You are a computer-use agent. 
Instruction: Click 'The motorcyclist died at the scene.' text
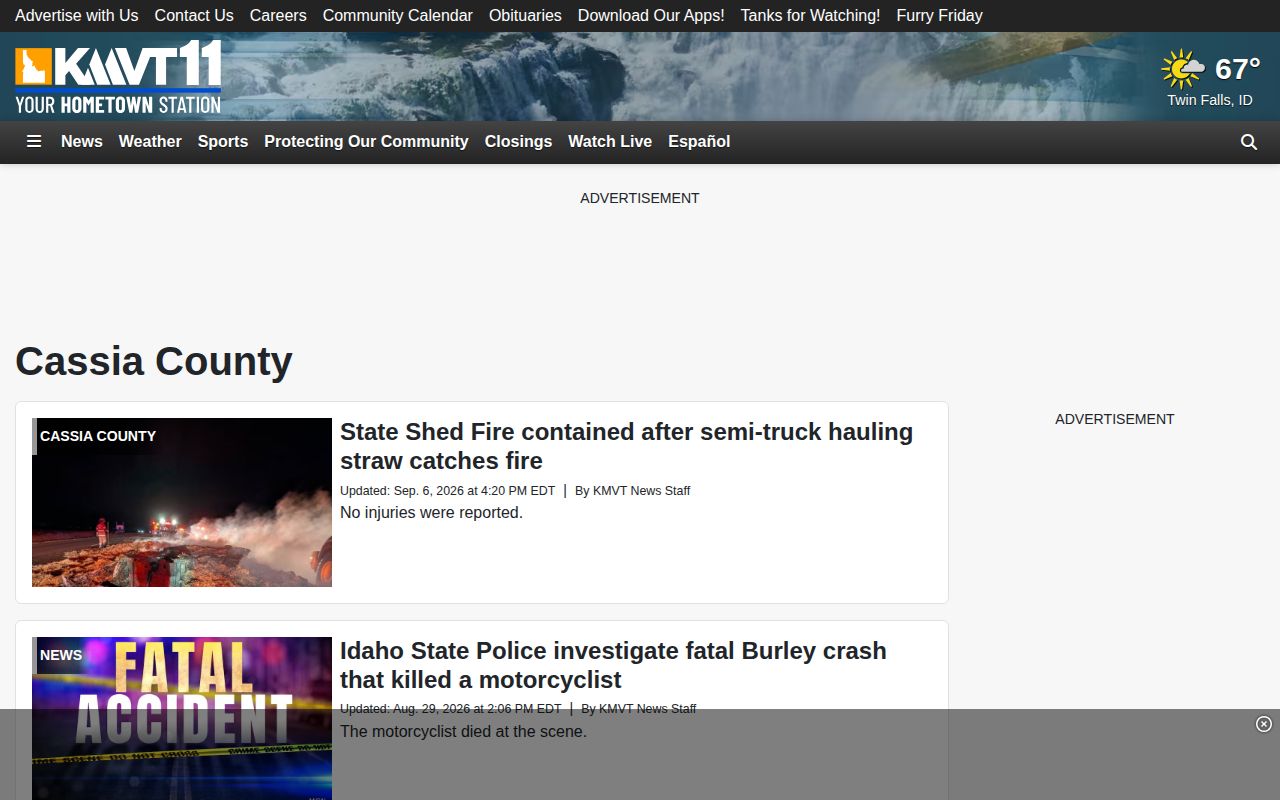click(463, 732)
